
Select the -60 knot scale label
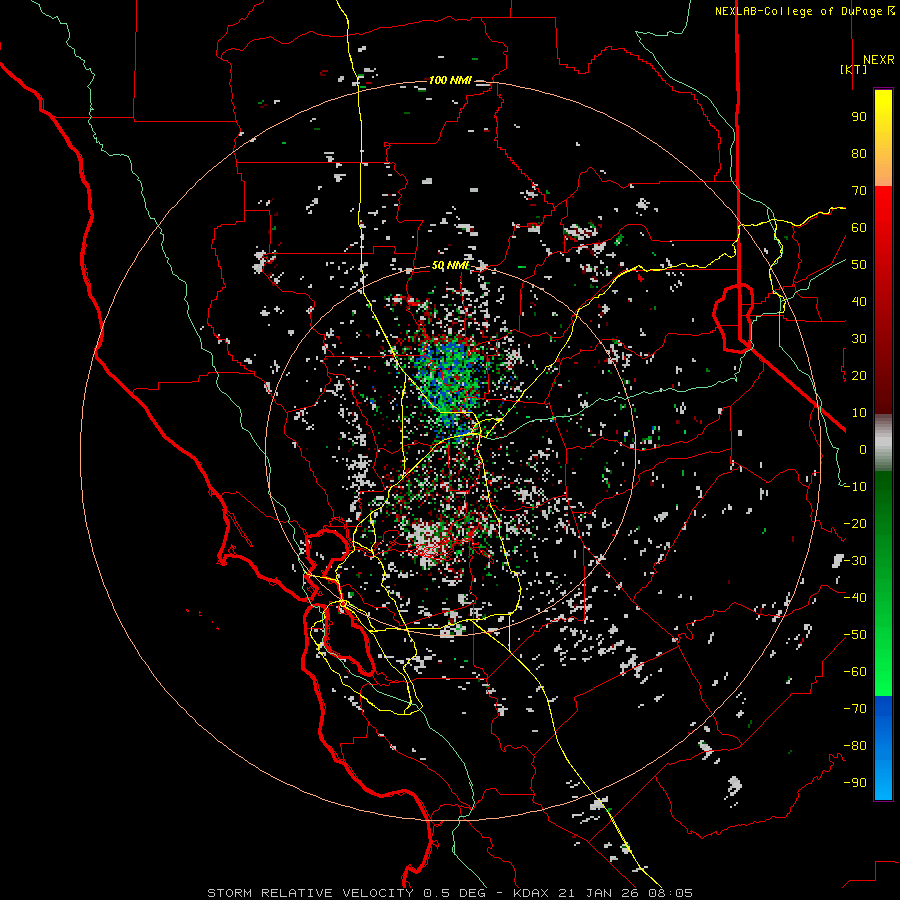[x=855, y=672]
